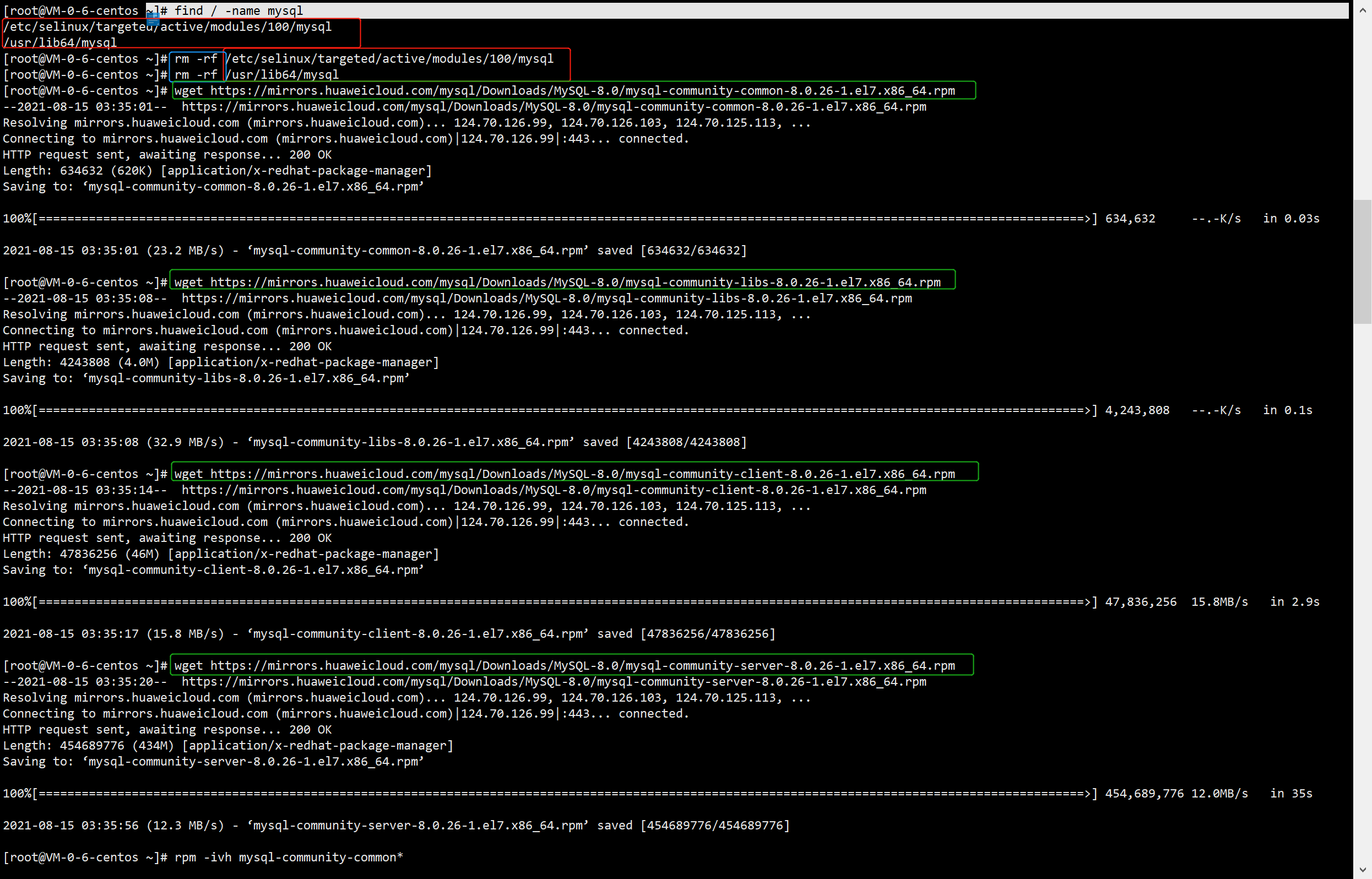Click the highlighted 'find / -name mysql' command
This screenshot has width=1372, height=879.
[238, 11]
